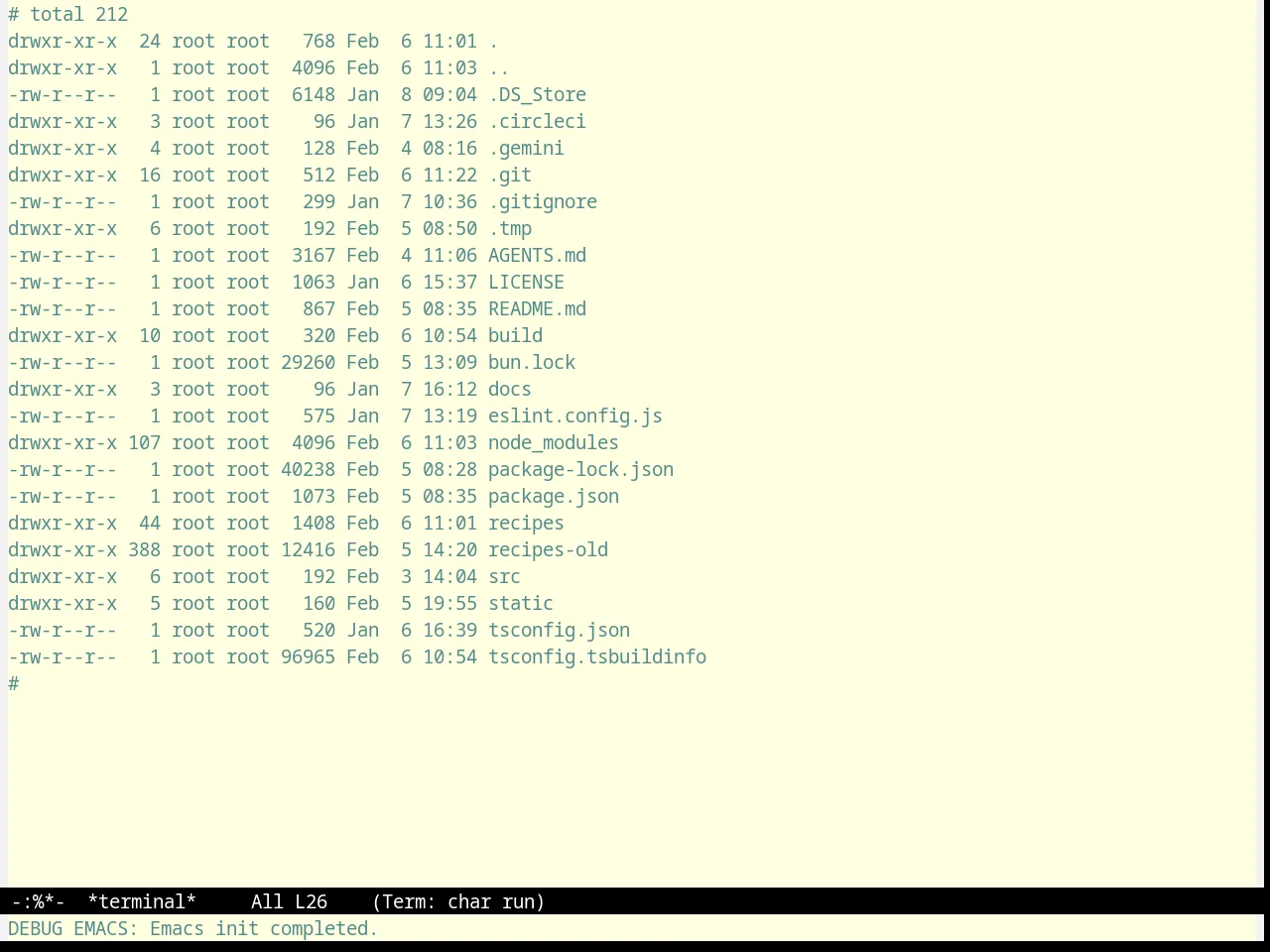
Task: Click the .DS_Store file name
Action: [x=537, y=94]
